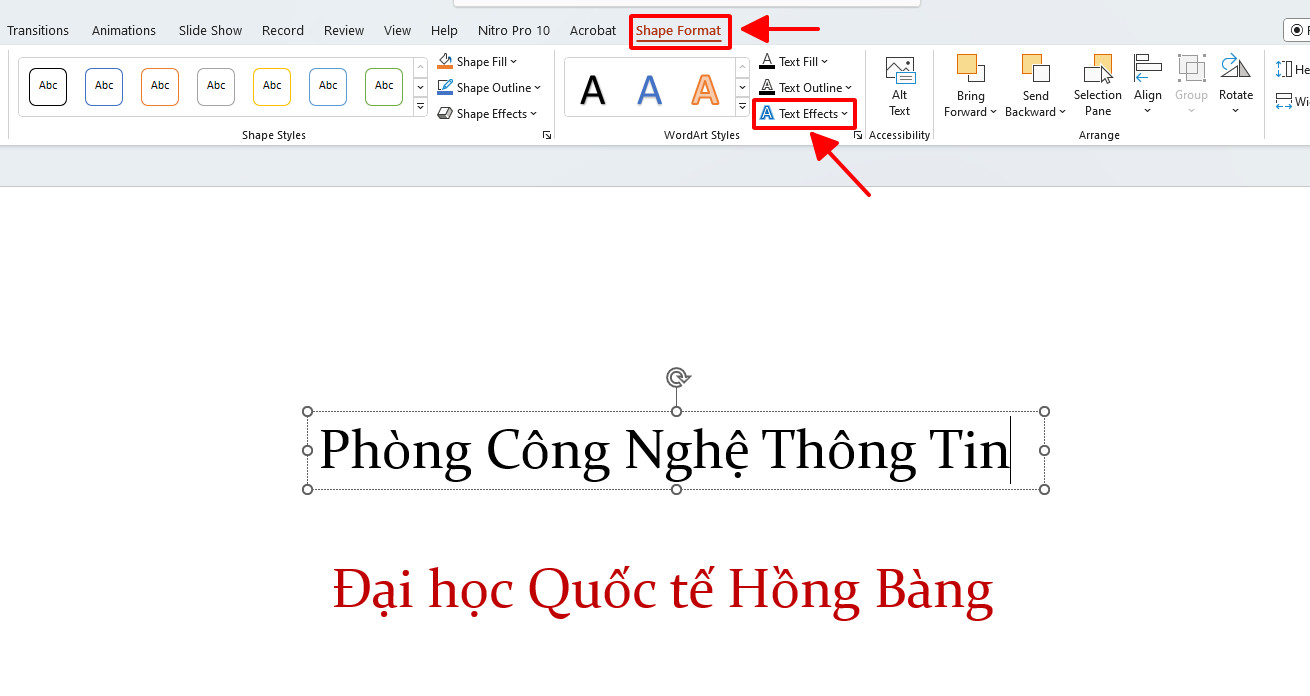Click Send Backward icon

click(x=1035, y=68)
